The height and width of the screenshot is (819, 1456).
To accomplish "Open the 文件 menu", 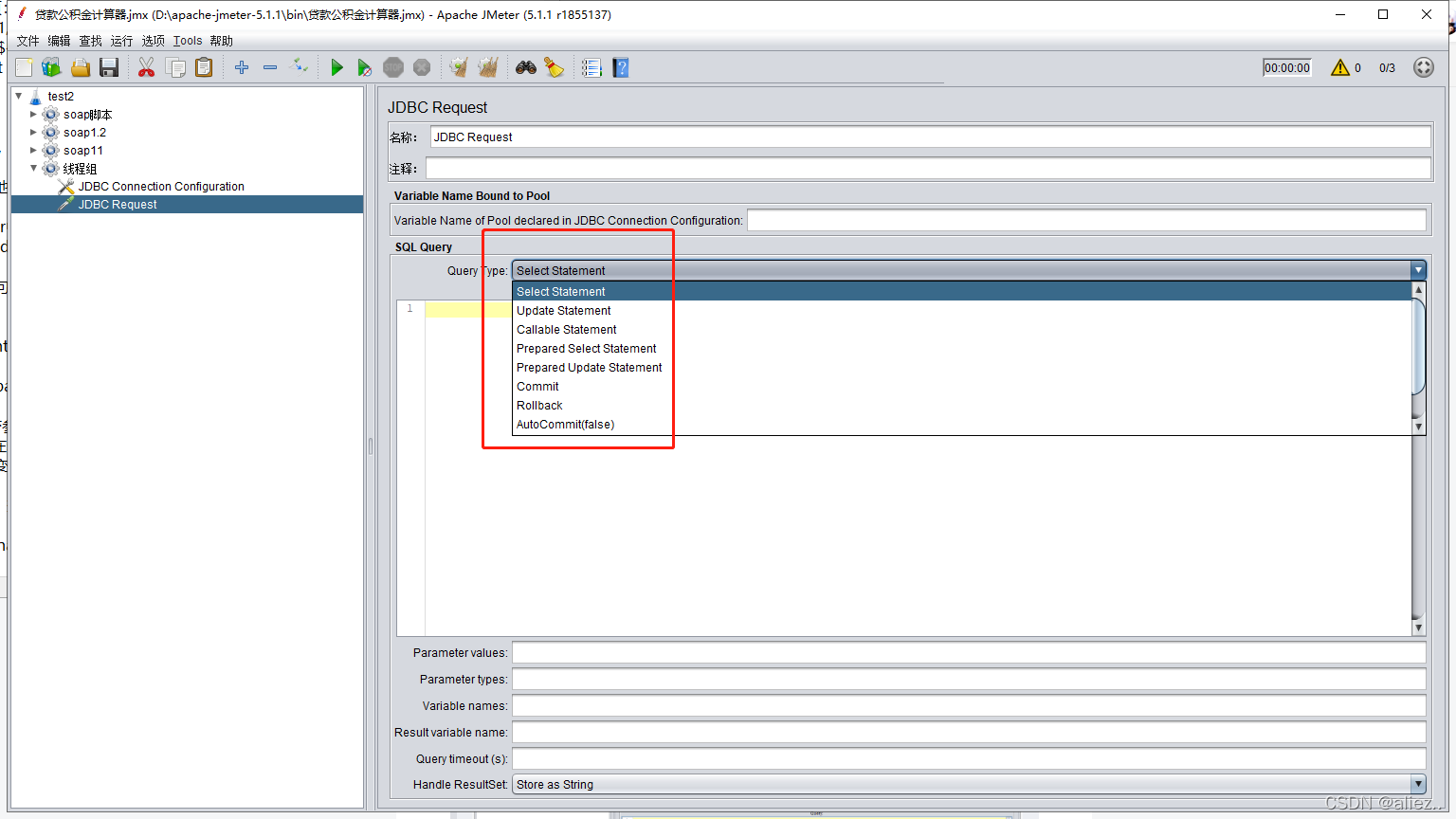I will [27, 41].
